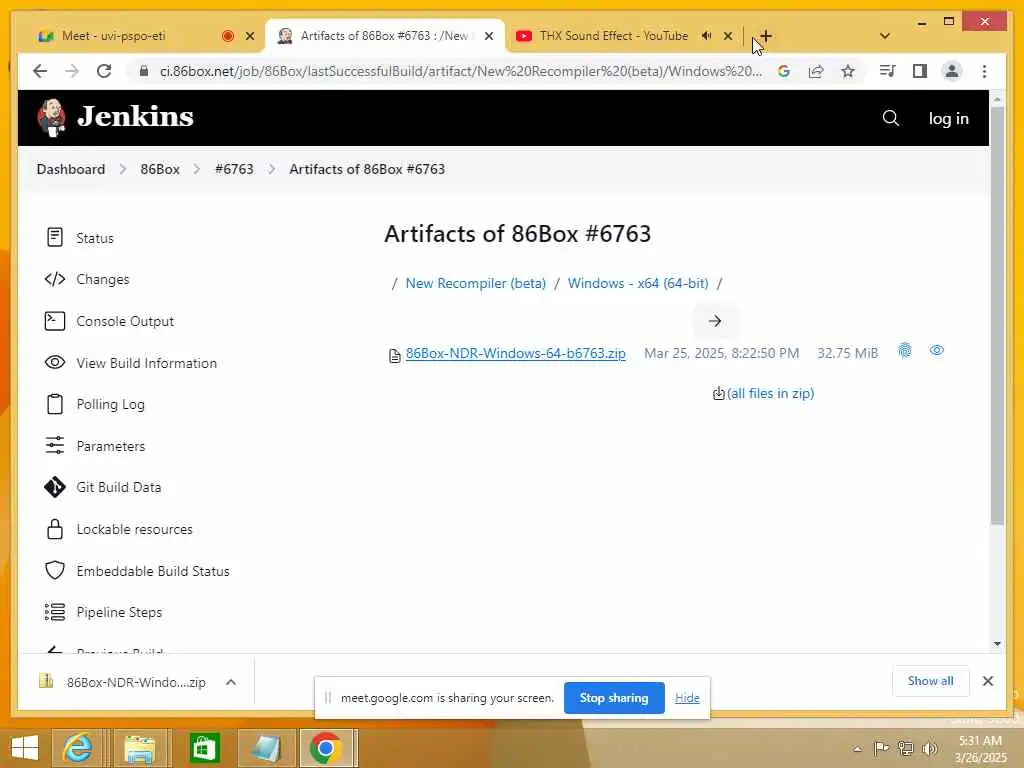Download (all files in zip)
Viewport: 1024px width, 768px height.
(x=770, y=393)
